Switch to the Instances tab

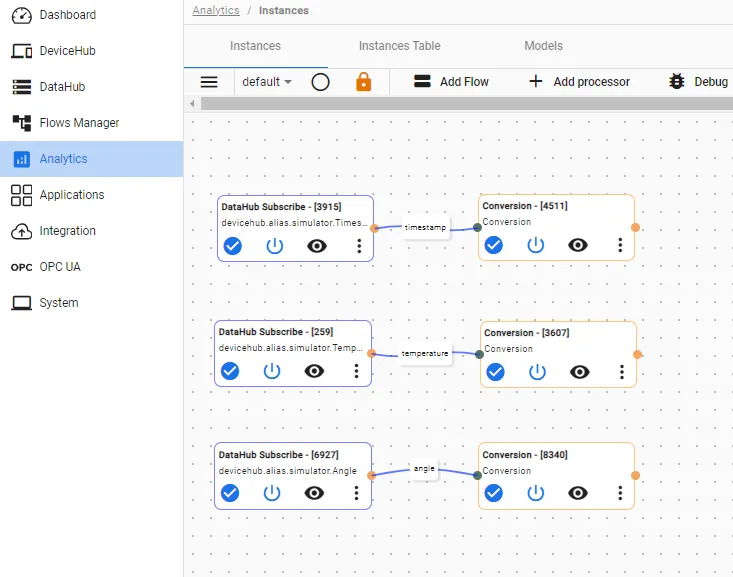tap(255, 46)
